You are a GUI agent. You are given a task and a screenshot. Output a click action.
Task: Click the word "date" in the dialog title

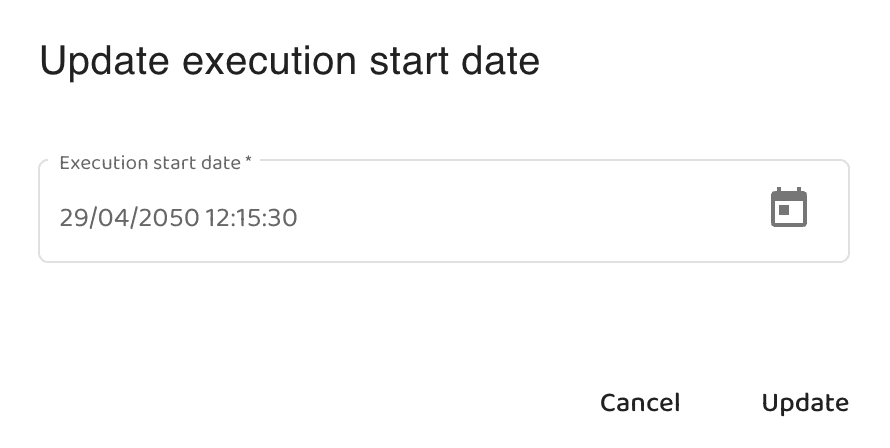click(x=503, y=62)
